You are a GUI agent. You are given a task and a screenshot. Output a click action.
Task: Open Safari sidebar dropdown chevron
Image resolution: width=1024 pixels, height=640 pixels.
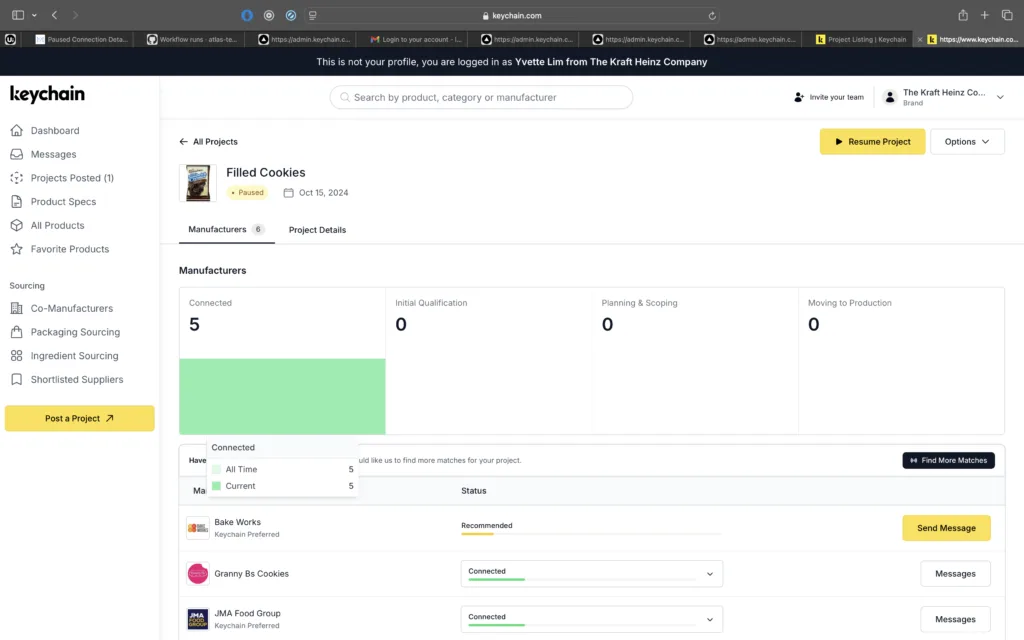click(34, 15)
